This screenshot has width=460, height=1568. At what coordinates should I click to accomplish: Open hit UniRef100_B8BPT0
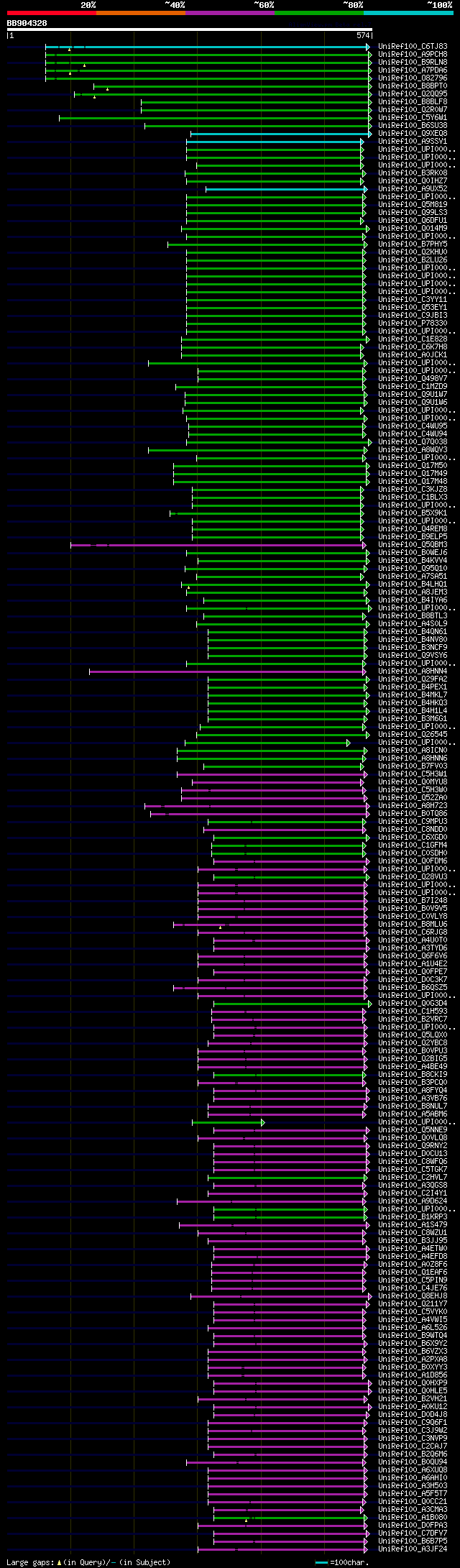[413, 86]
